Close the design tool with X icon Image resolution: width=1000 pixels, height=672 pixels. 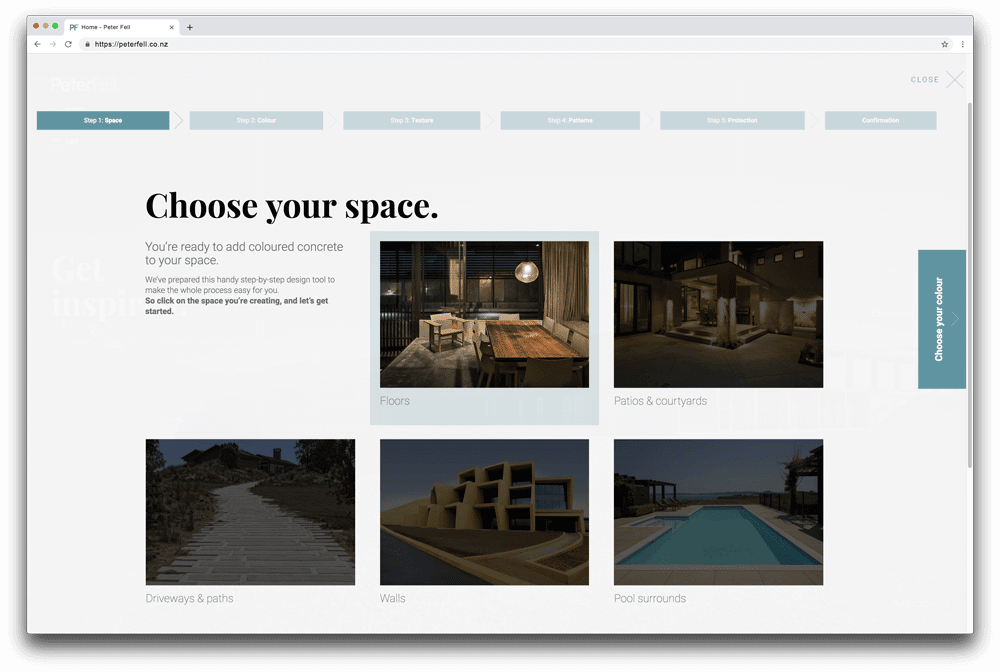tap(955, 80)
